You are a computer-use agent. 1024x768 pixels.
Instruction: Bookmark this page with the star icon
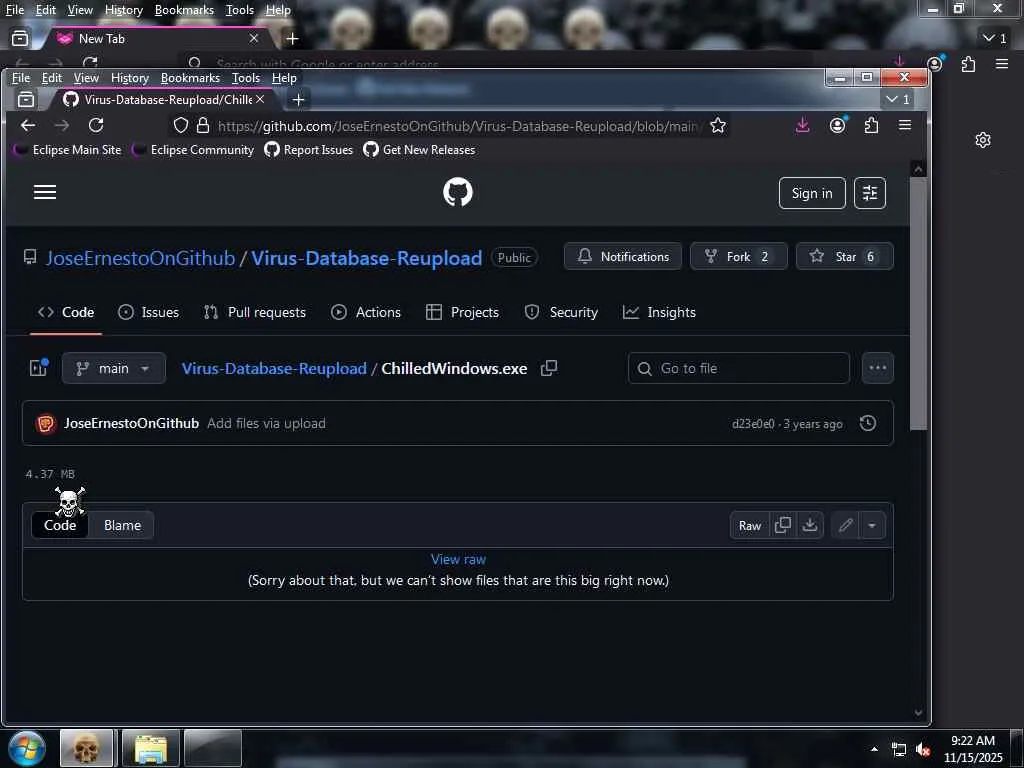[718, 125]
